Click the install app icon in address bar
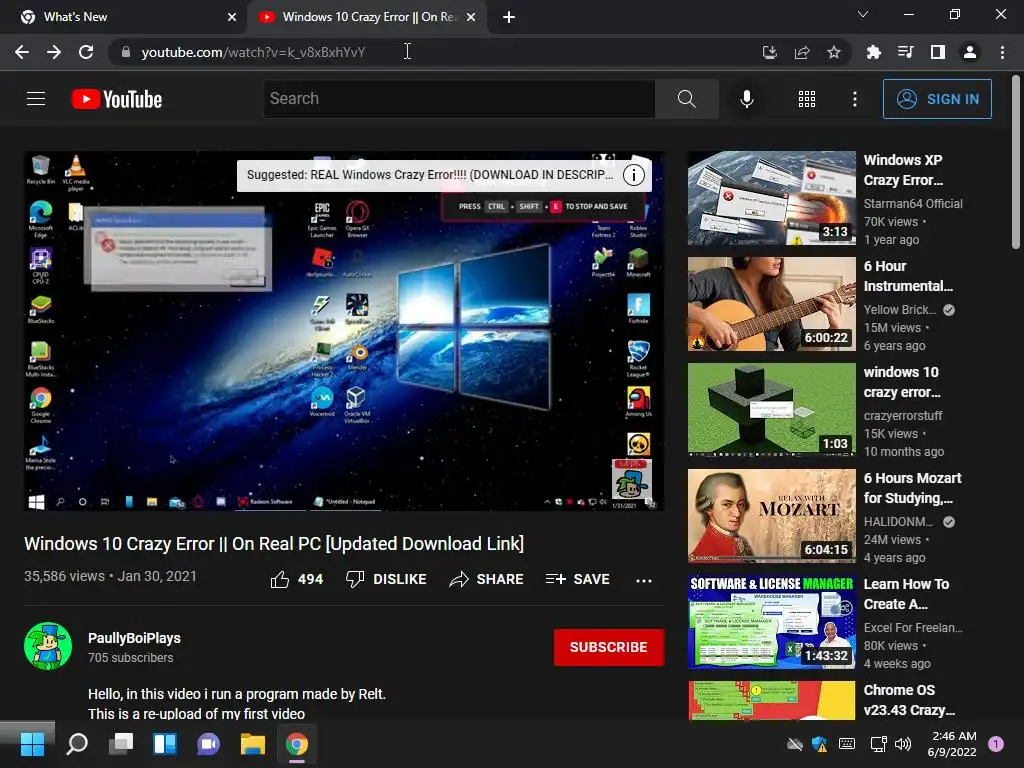Viewport: 1024px width, 768px height. (x=770, y=52)
